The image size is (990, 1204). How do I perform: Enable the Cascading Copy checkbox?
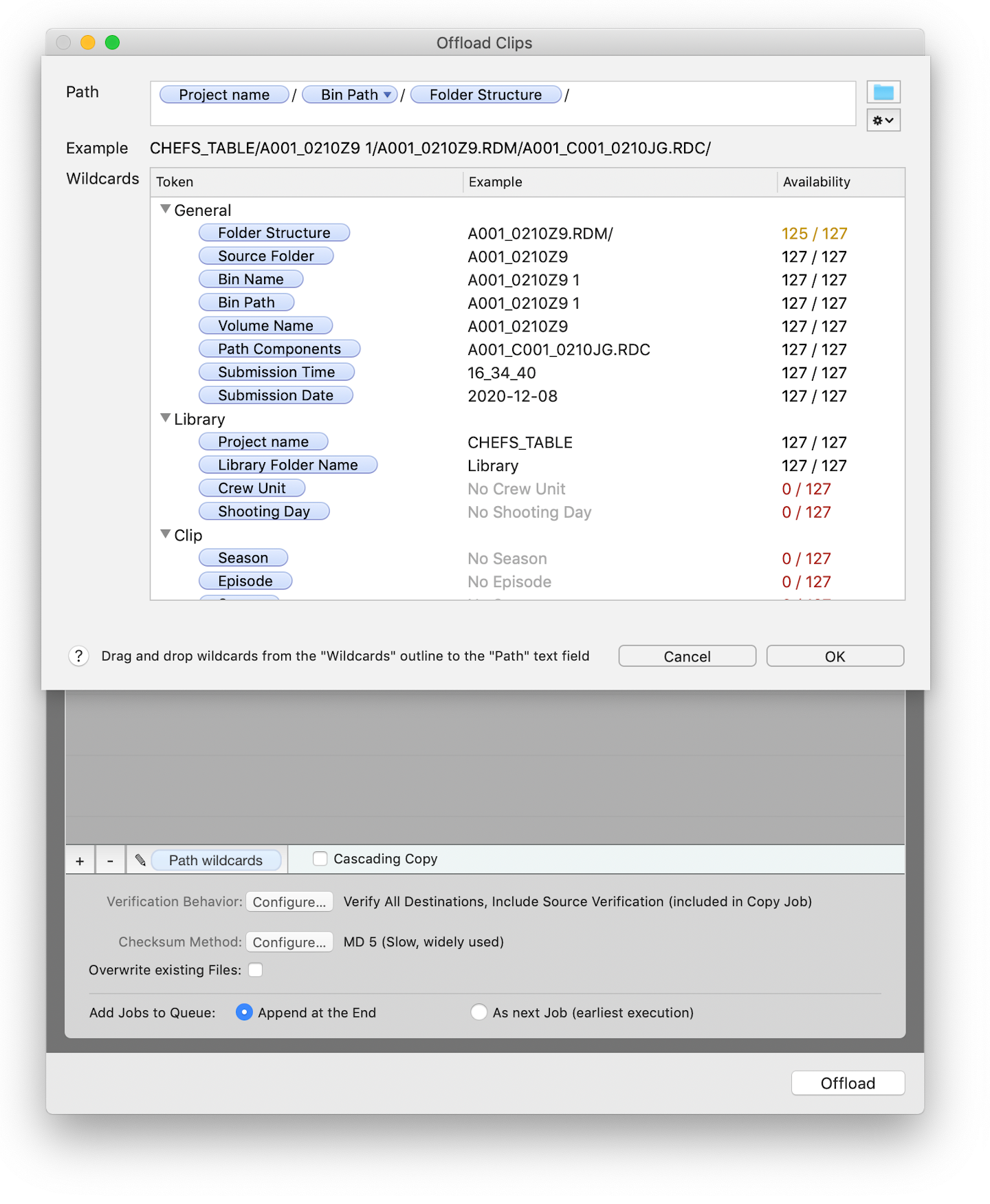point(320,859)
